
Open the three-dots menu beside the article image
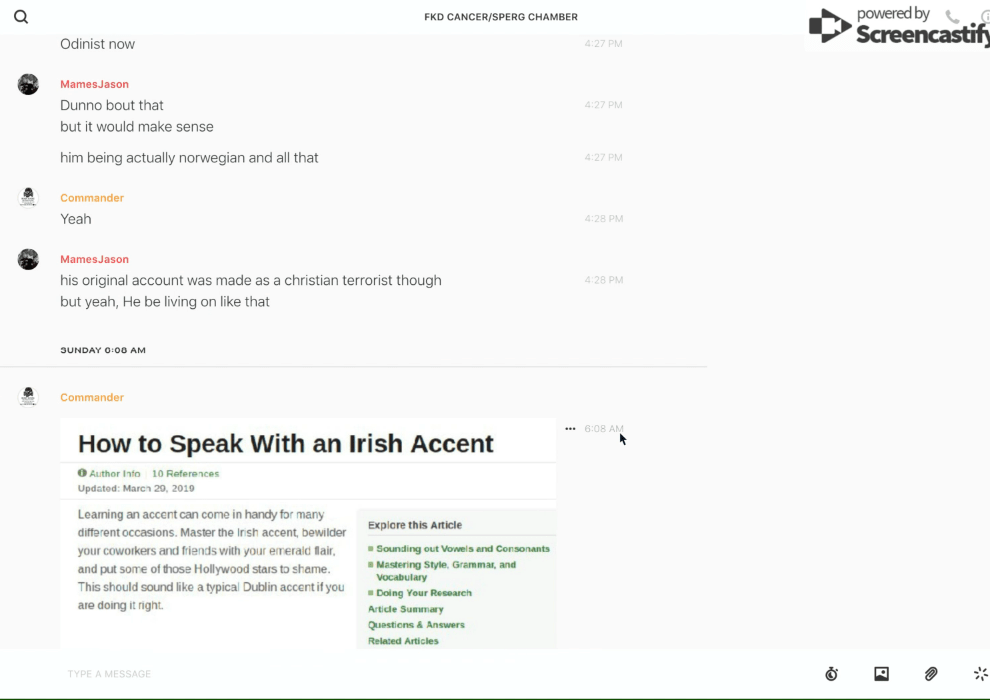570,429
